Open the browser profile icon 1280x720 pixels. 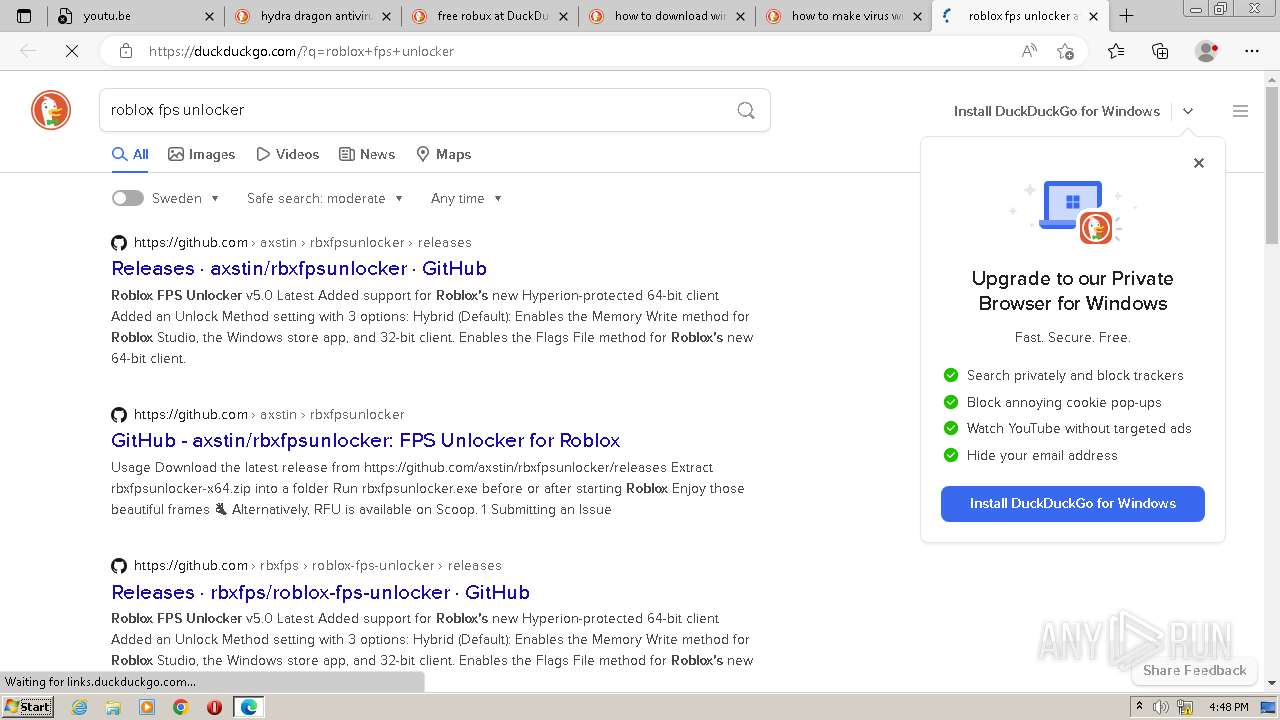pyautogui.click(x=1207, y=51)
